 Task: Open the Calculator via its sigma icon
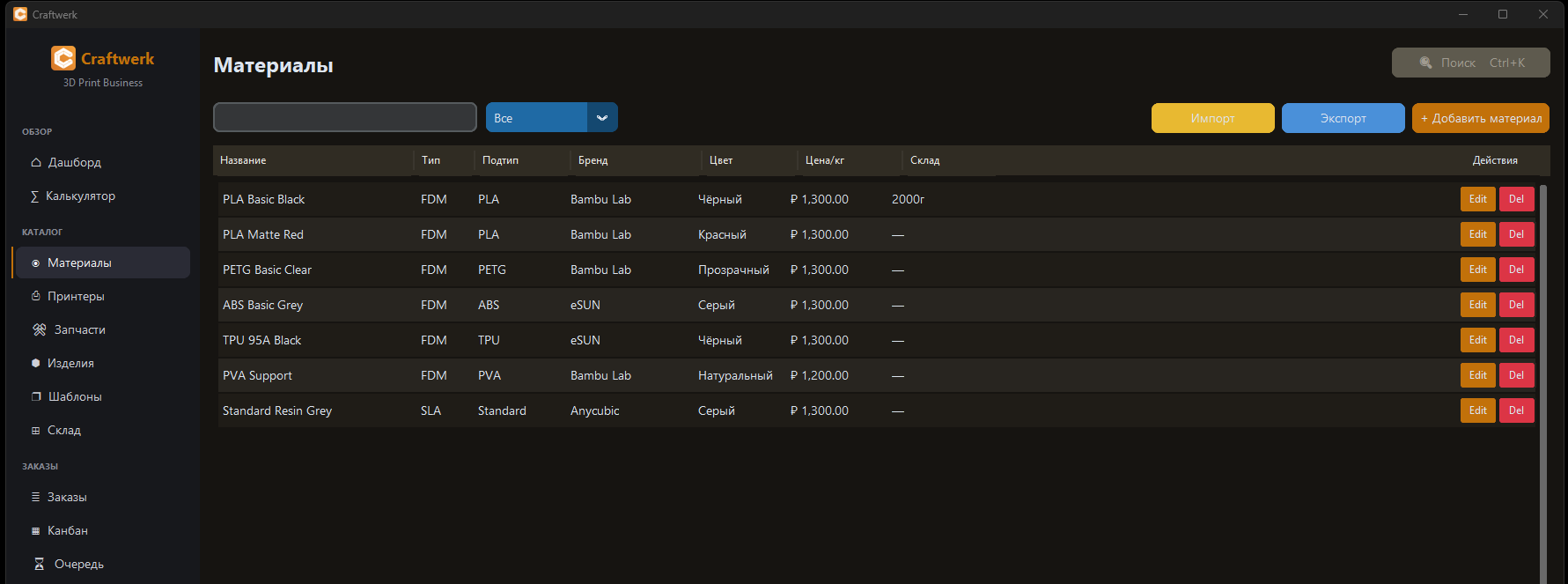pos(35,196)
